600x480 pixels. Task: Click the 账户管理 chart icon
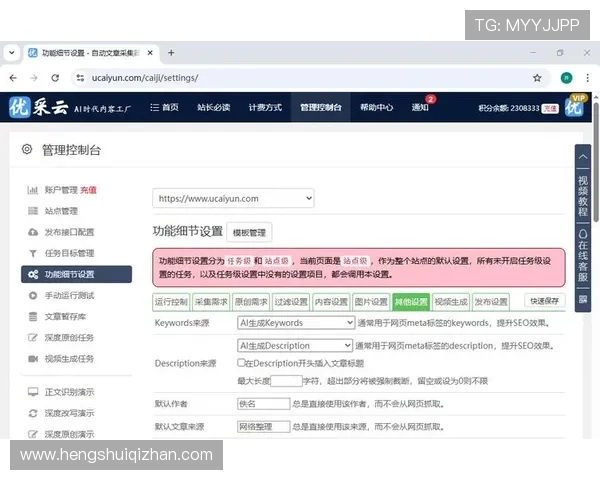[33, 190]
